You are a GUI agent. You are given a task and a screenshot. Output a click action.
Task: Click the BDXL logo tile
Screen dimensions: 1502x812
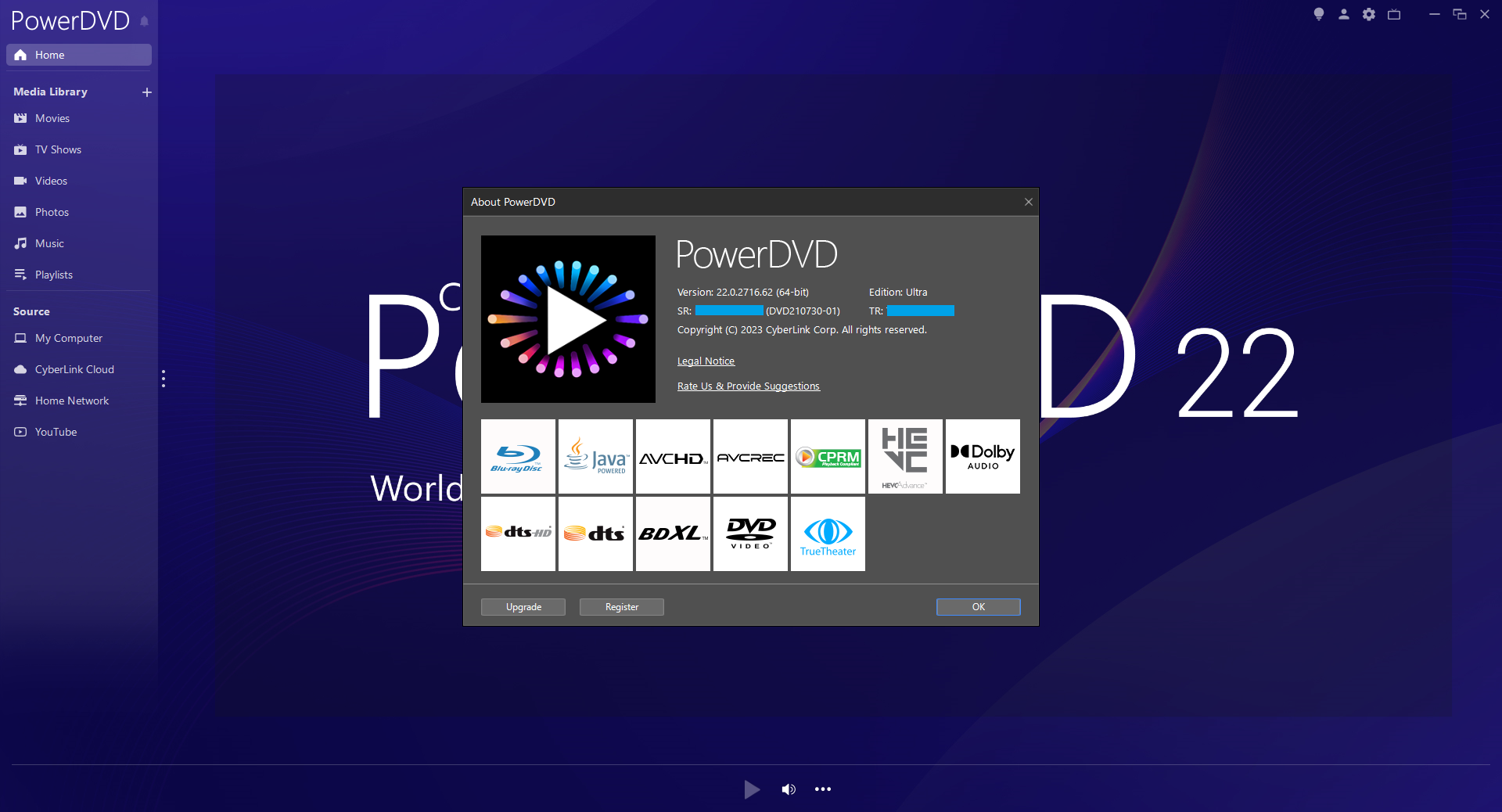673,534
